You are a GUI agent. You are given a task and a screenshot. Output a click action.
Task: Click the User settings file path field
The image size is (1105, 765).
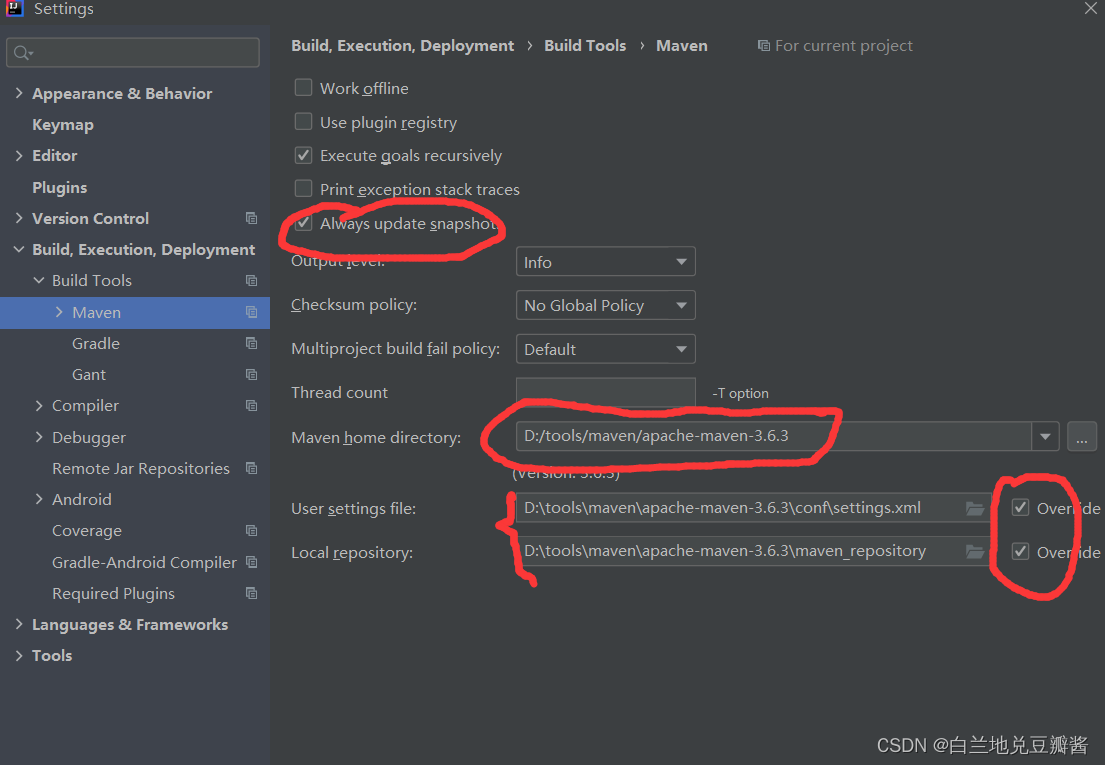click(x=753, y=508)
